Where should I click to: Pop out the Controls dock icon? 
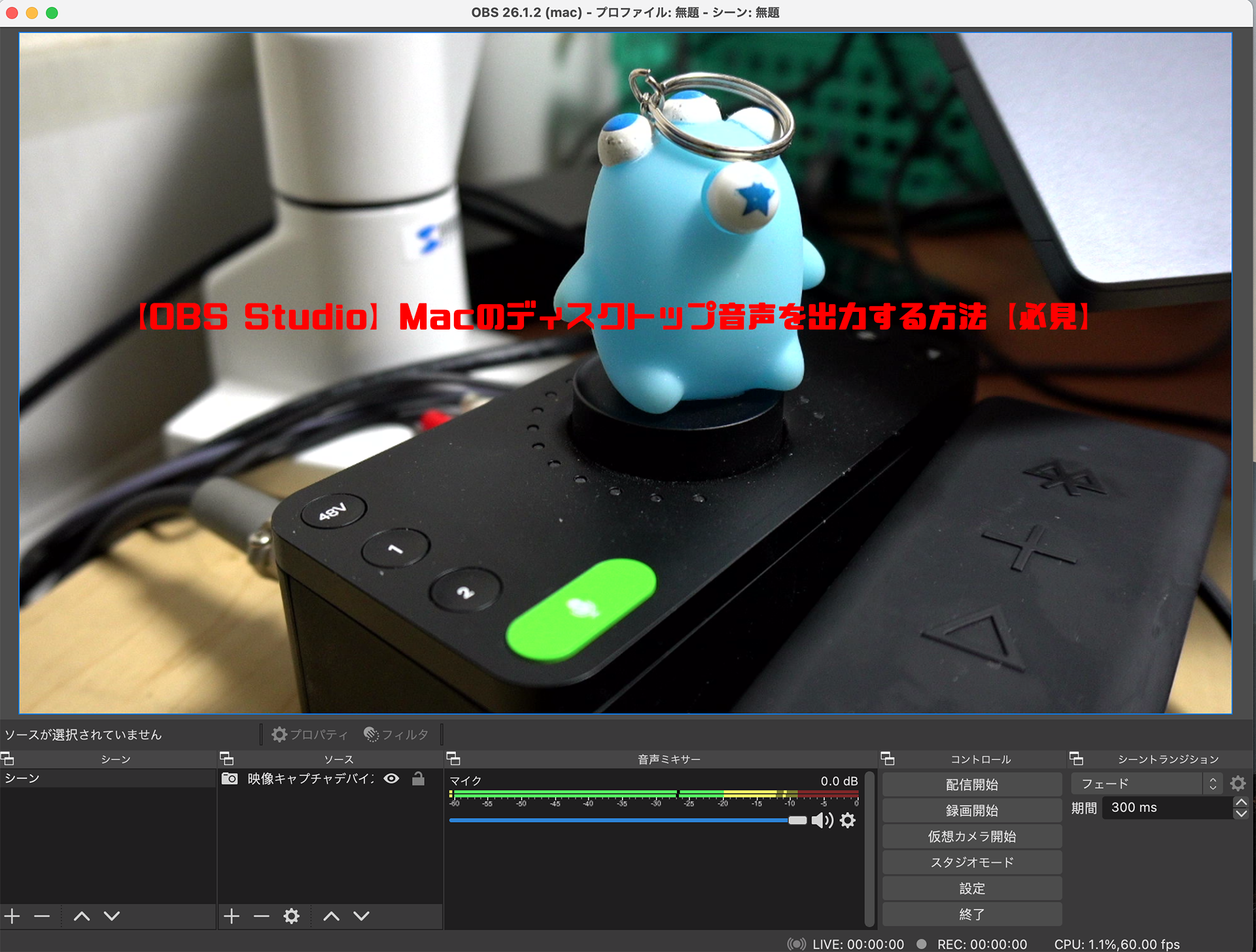tap(888, 758)
